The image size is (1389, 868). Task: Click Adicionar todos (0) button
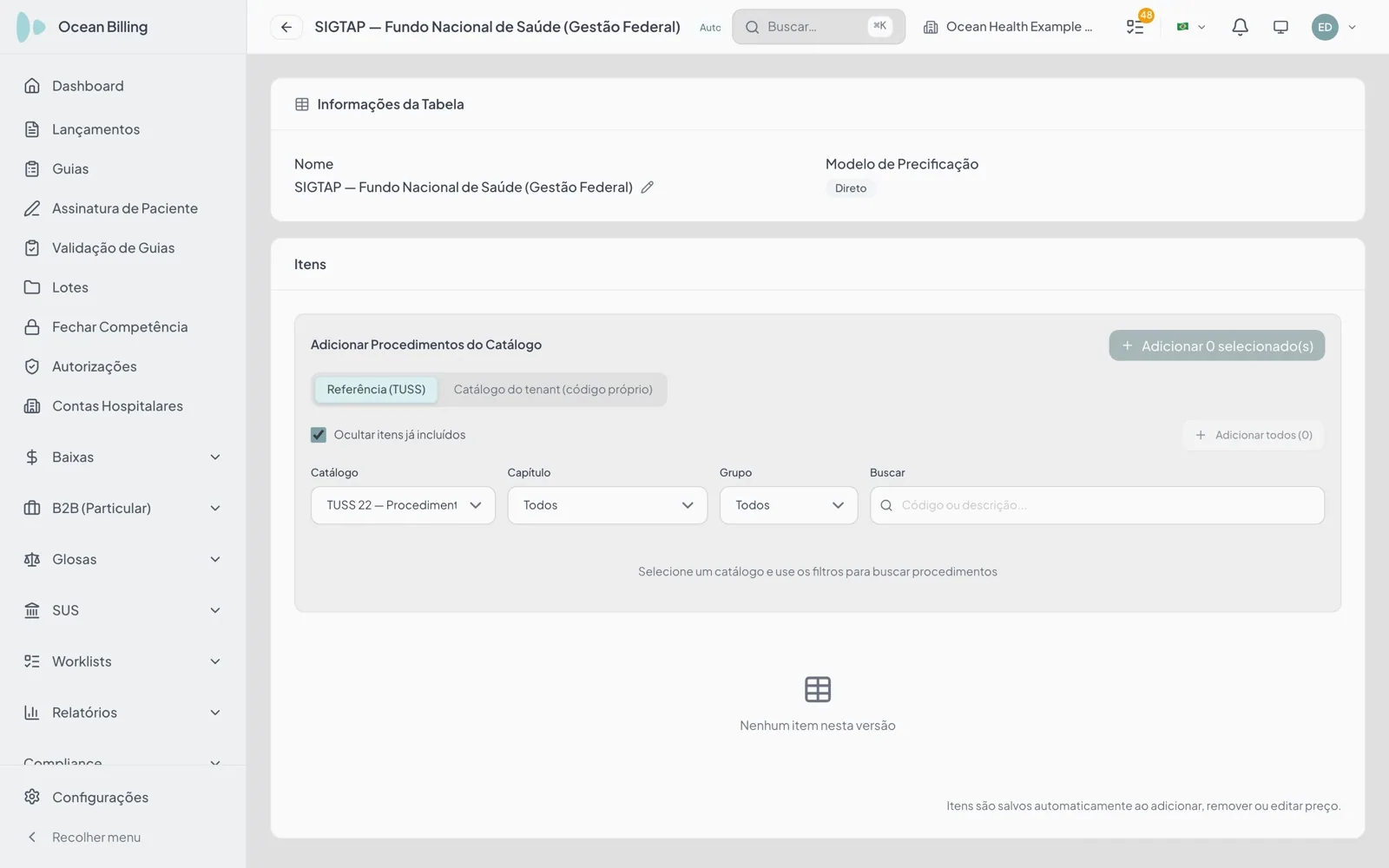(1254, 435)
